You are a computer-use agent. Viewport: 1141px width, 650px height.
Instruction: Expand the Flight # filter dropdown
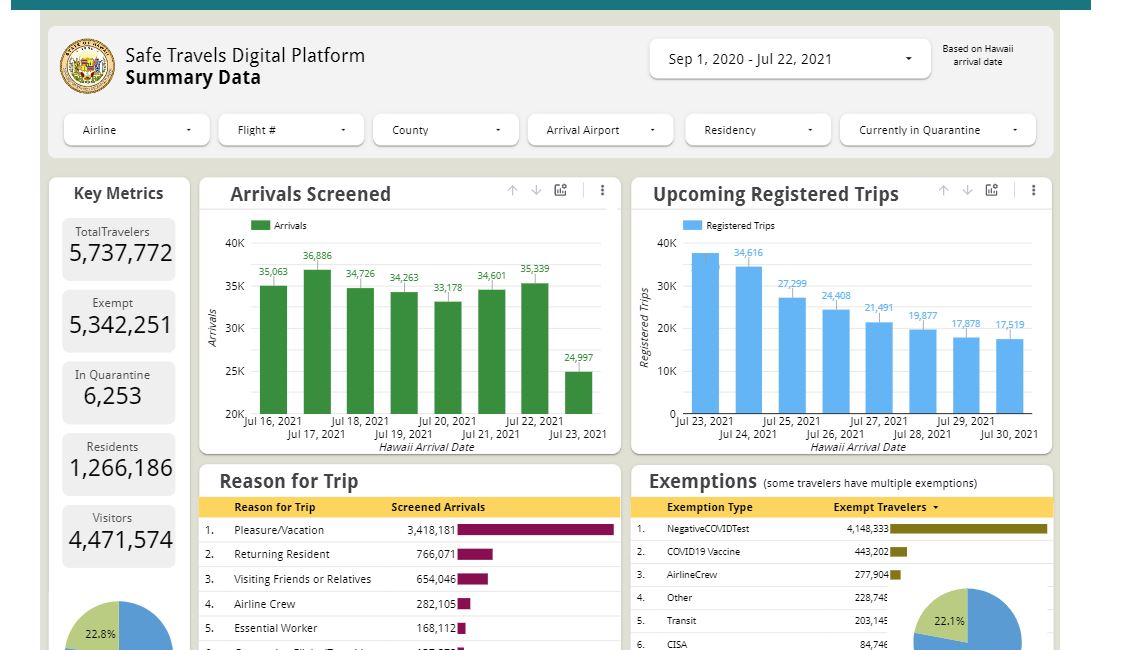(291, 130)
